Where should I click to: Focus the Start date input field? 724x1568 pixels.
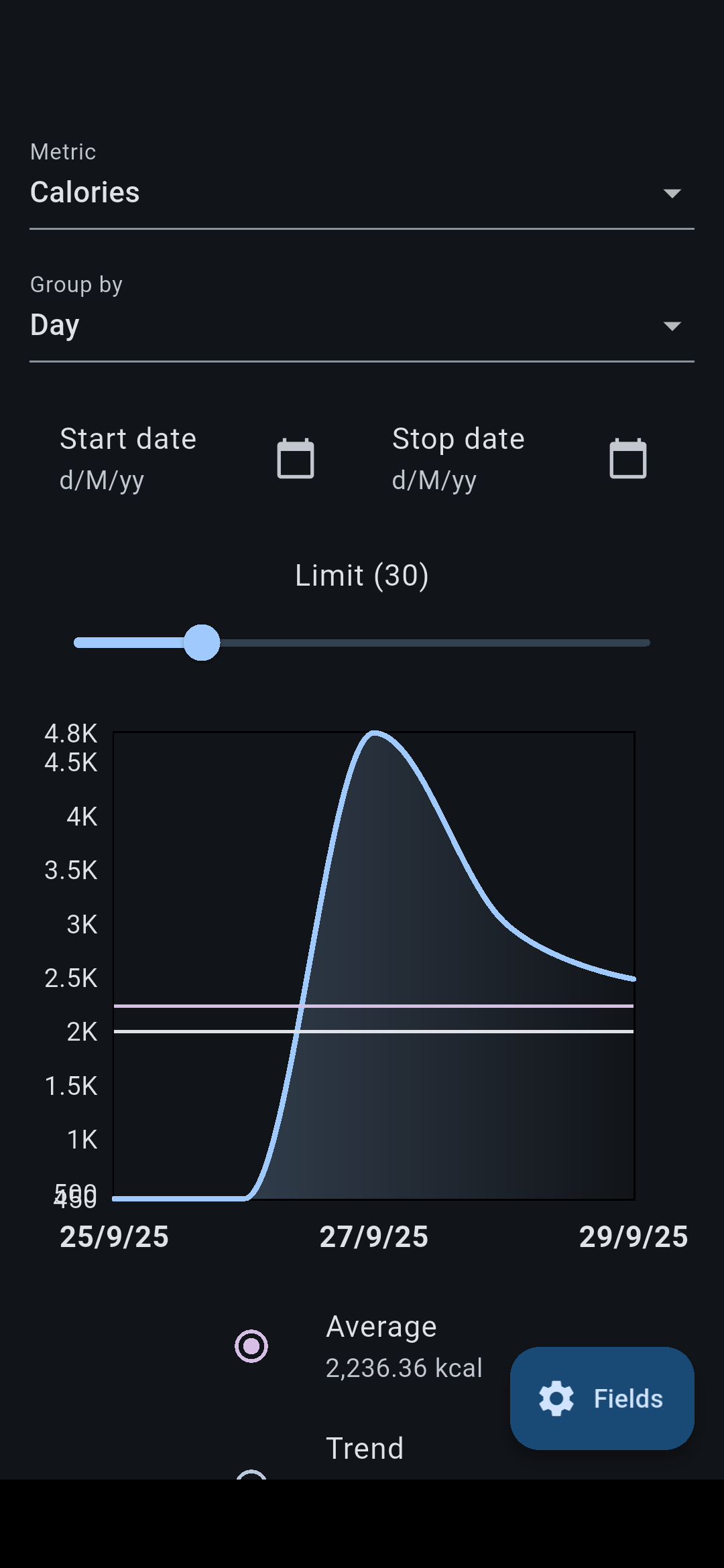[128, 459]
